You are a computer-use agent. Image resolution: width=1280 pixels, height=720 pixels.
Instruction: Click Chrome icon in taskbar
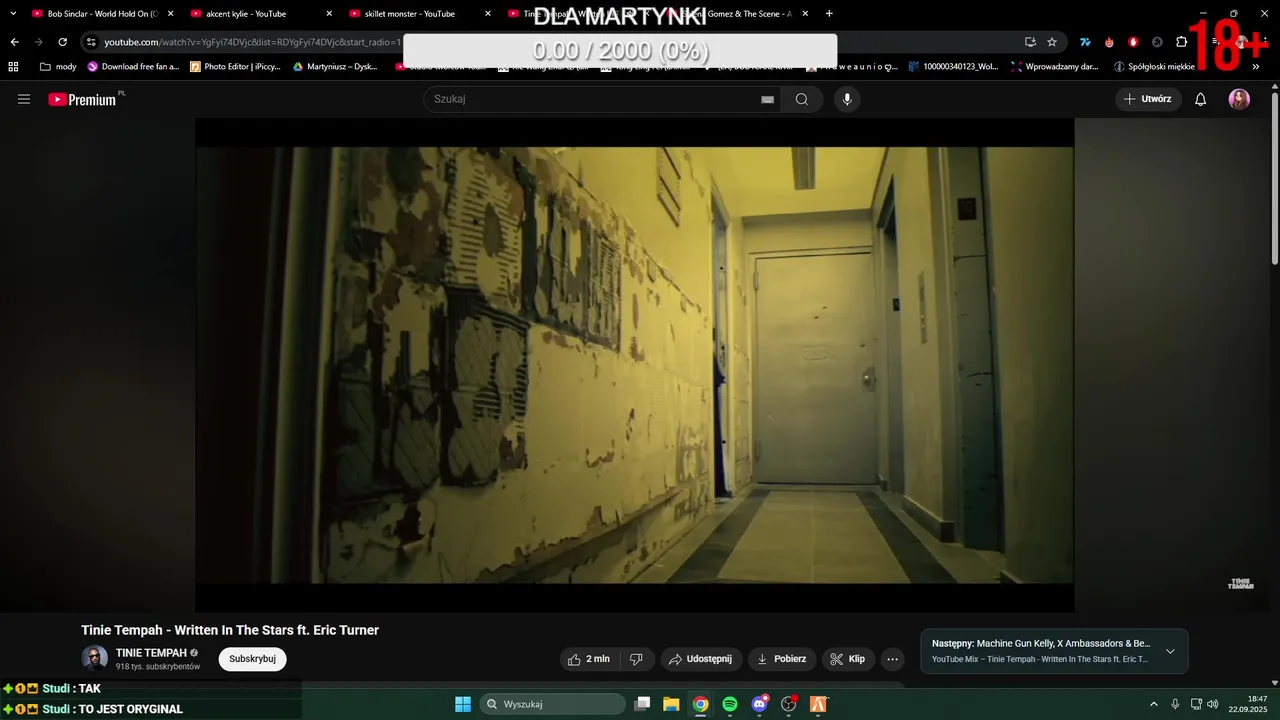(701, 704)
